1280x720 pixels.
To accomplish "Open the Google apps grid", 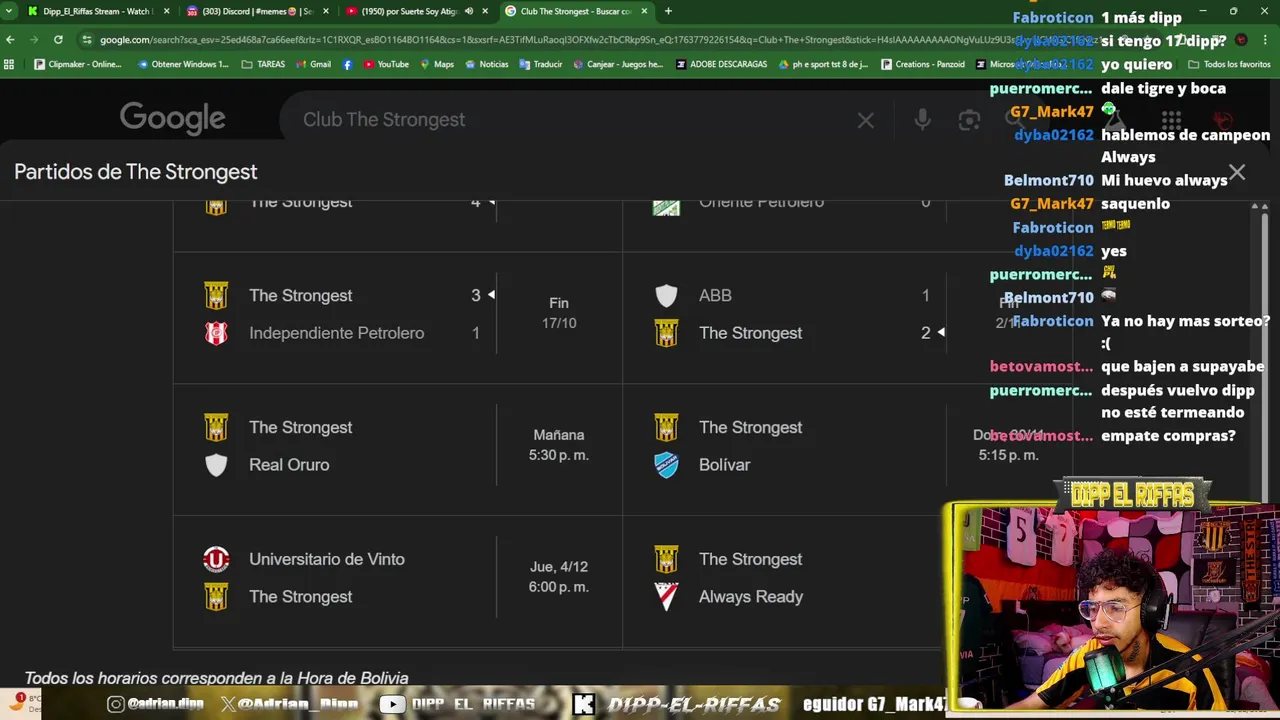I will [1171, 120].
